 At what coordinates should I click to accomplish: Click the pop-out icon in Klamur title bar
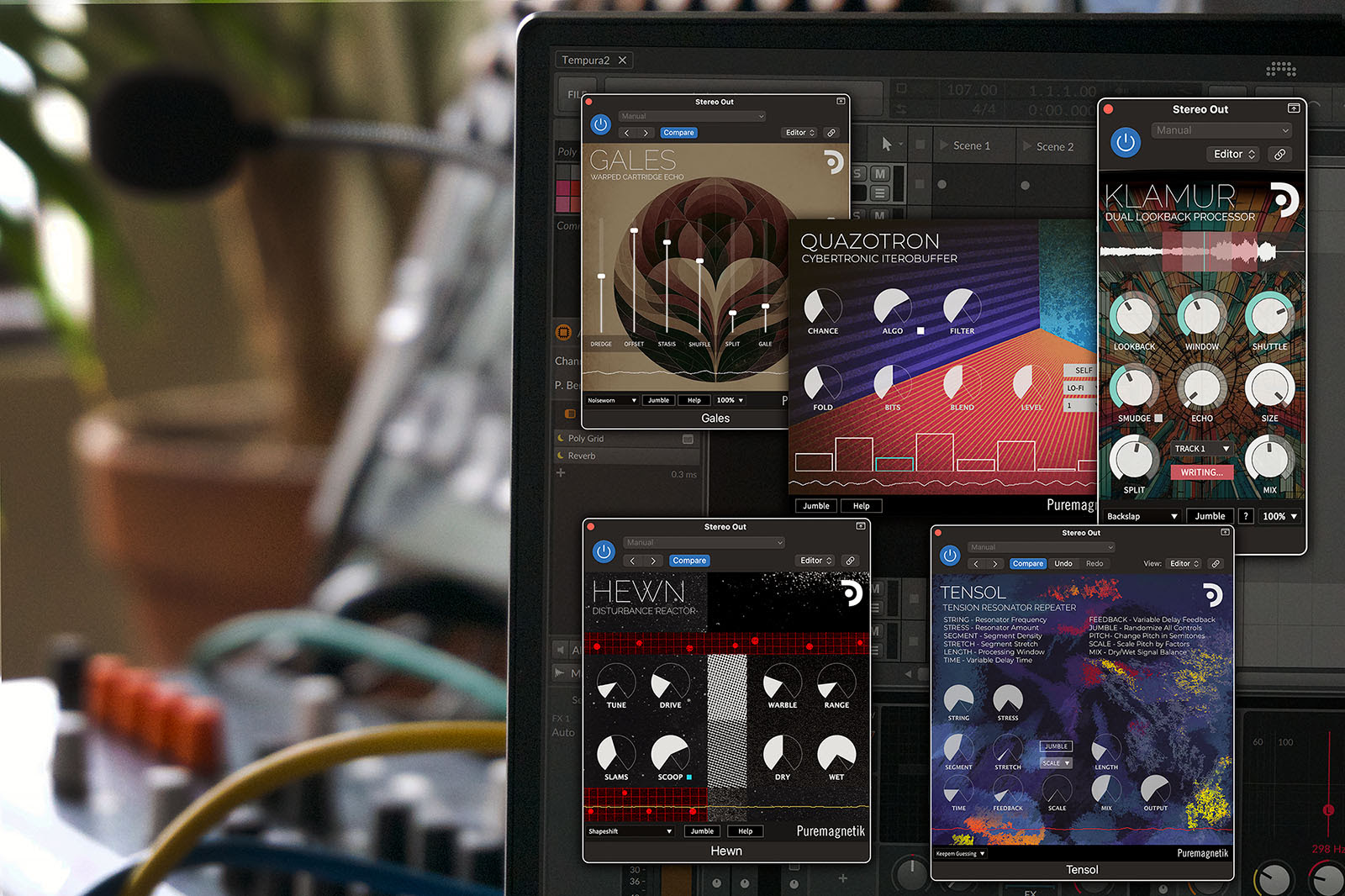[1294, 108]
